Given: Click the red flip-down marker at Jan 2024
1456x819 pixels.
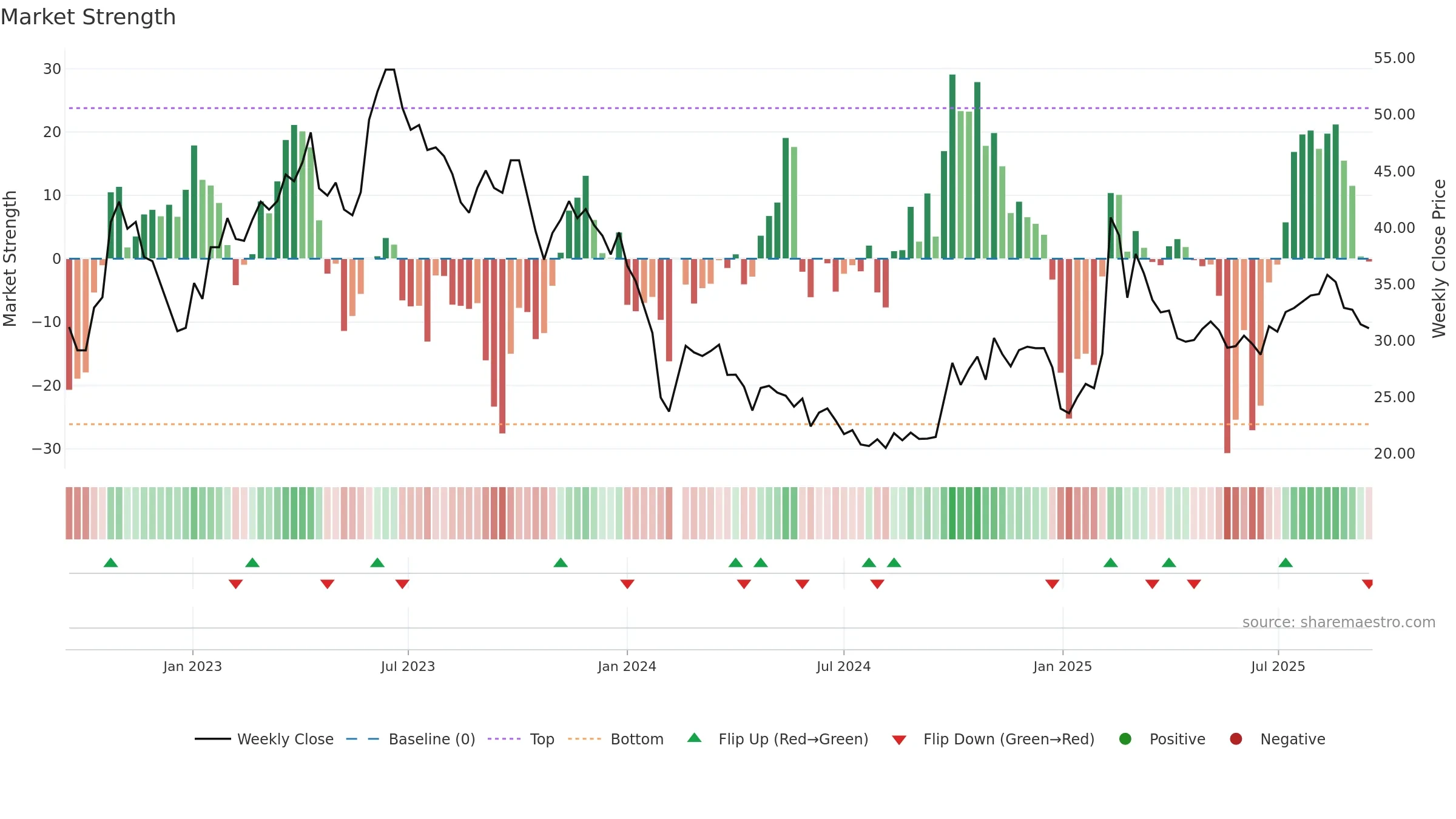Looking at the screenshot, I should pyautogui.click(x=627, y=584).
